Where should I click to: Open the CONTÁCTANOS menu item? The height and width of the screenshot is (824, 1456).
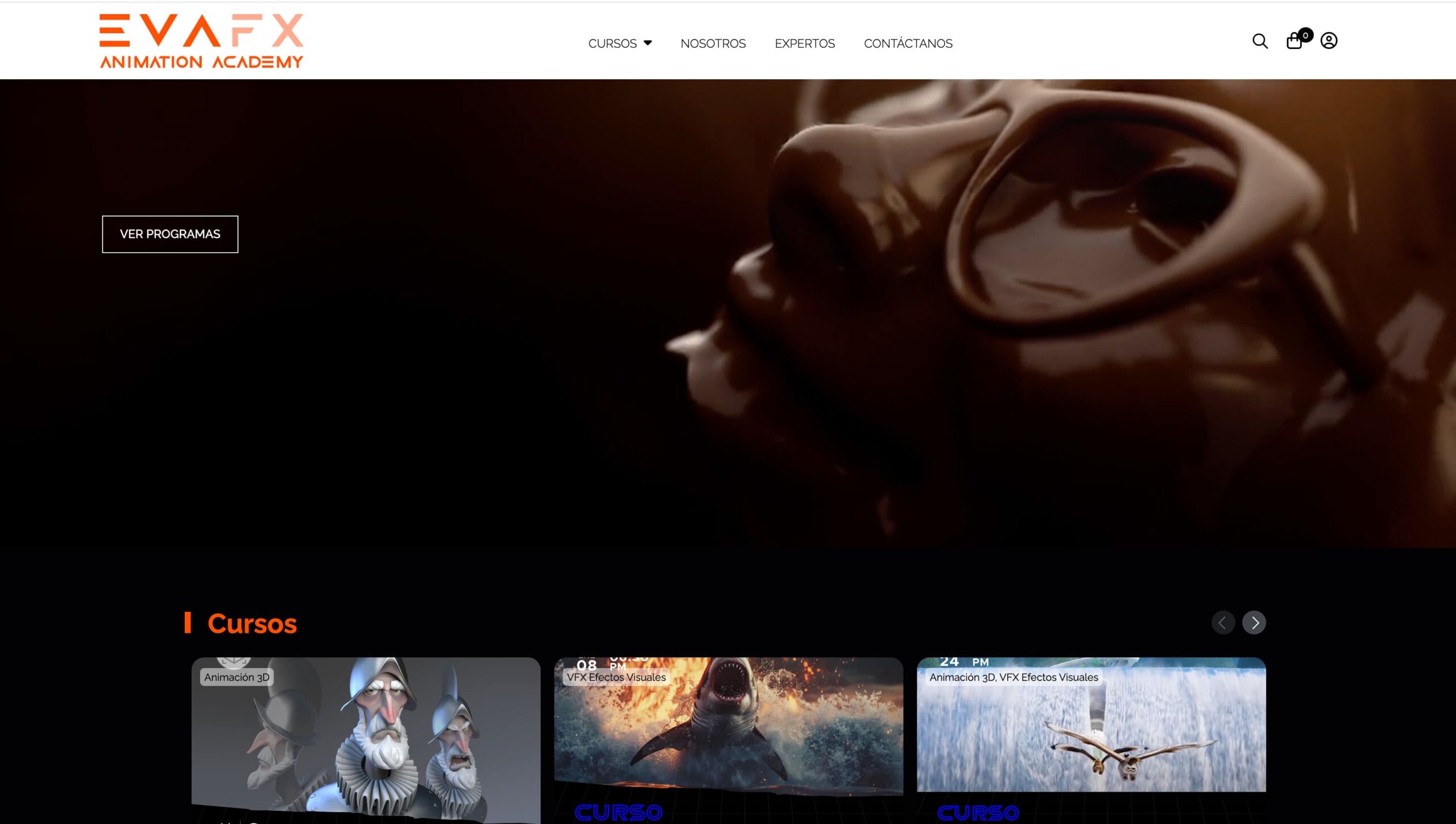(x=908, y=43)
